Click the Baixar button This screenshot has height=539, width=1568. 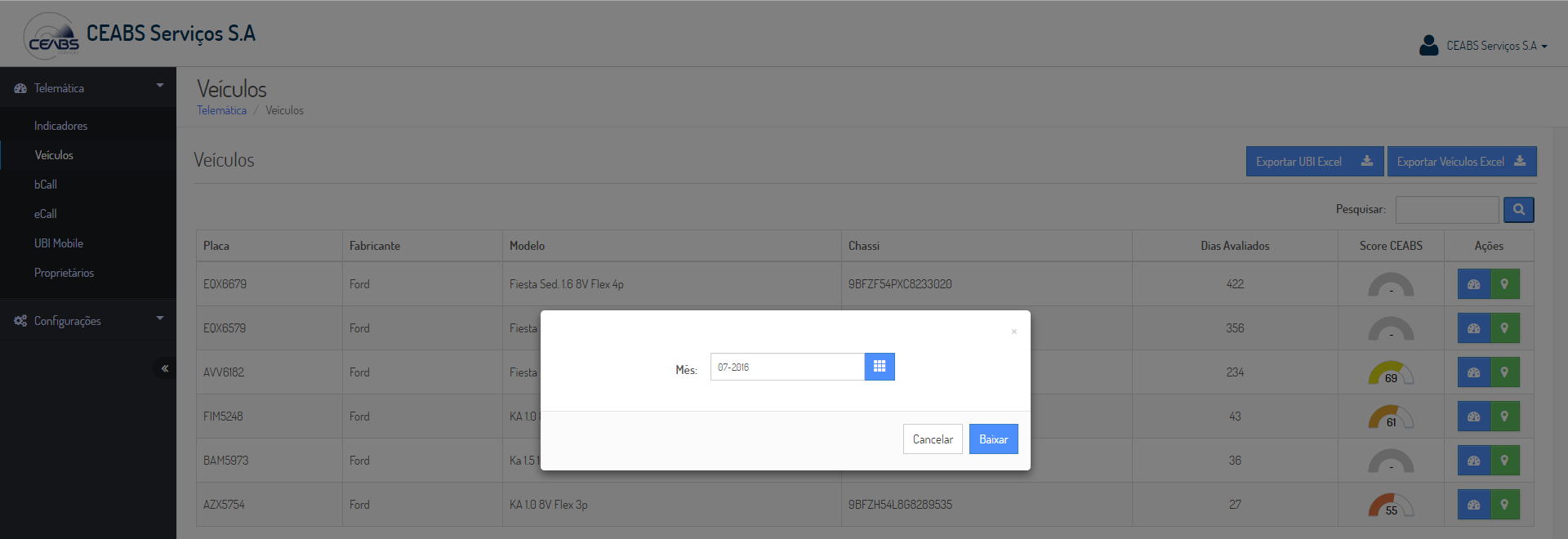click(x=994, y=439)
